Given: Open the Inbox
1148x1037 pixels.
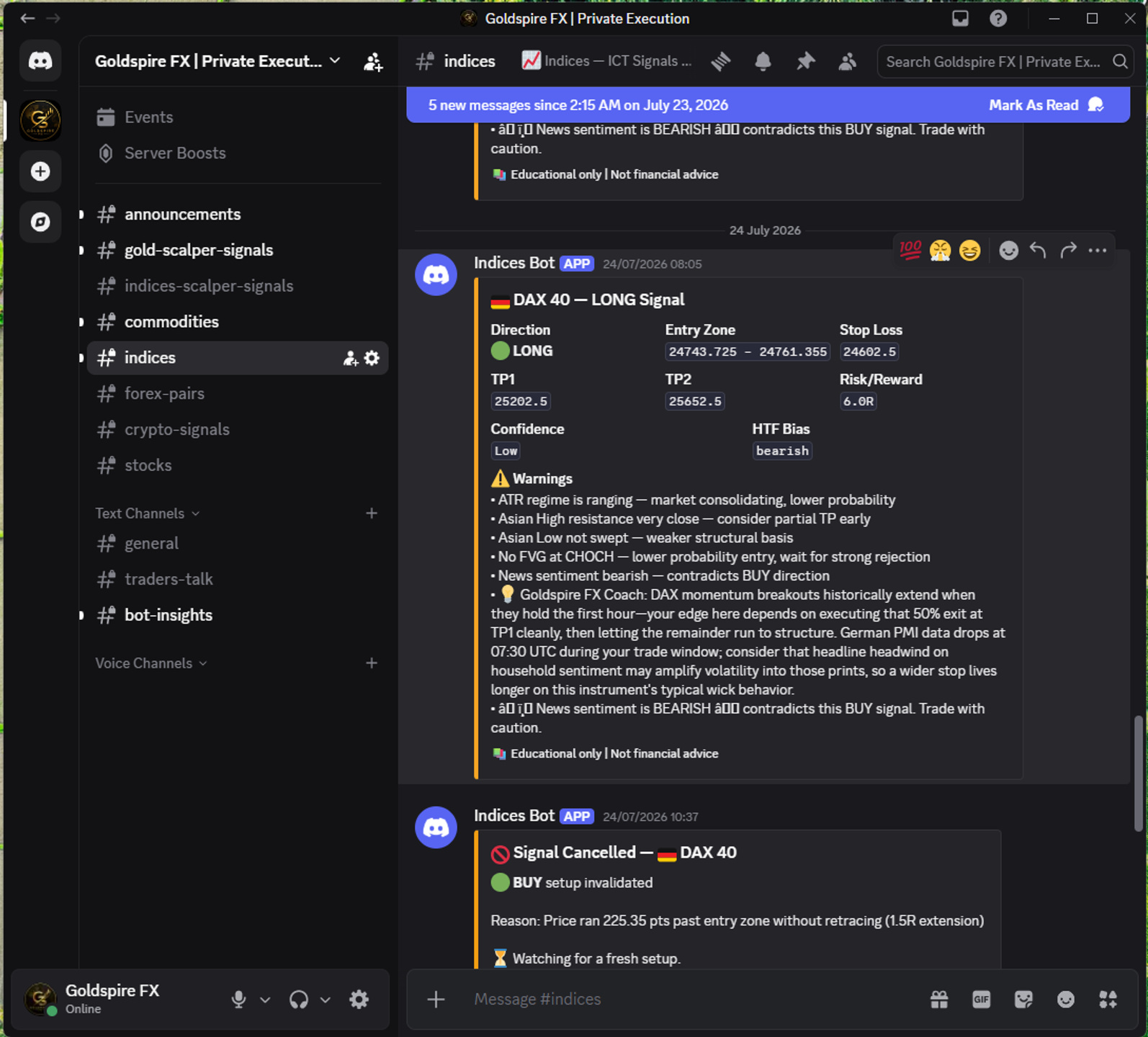Looking at the screenshot, I should tap(960, 19).
